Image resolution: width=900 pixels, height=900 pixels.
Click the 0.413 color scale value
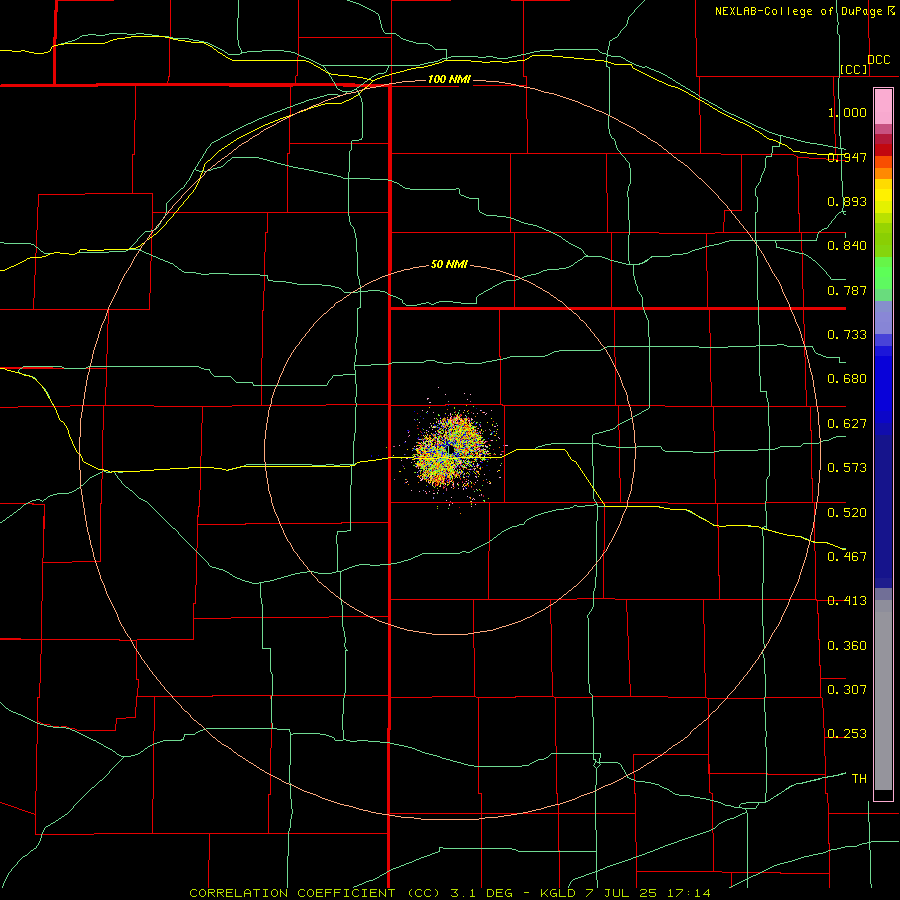point(847,601)
